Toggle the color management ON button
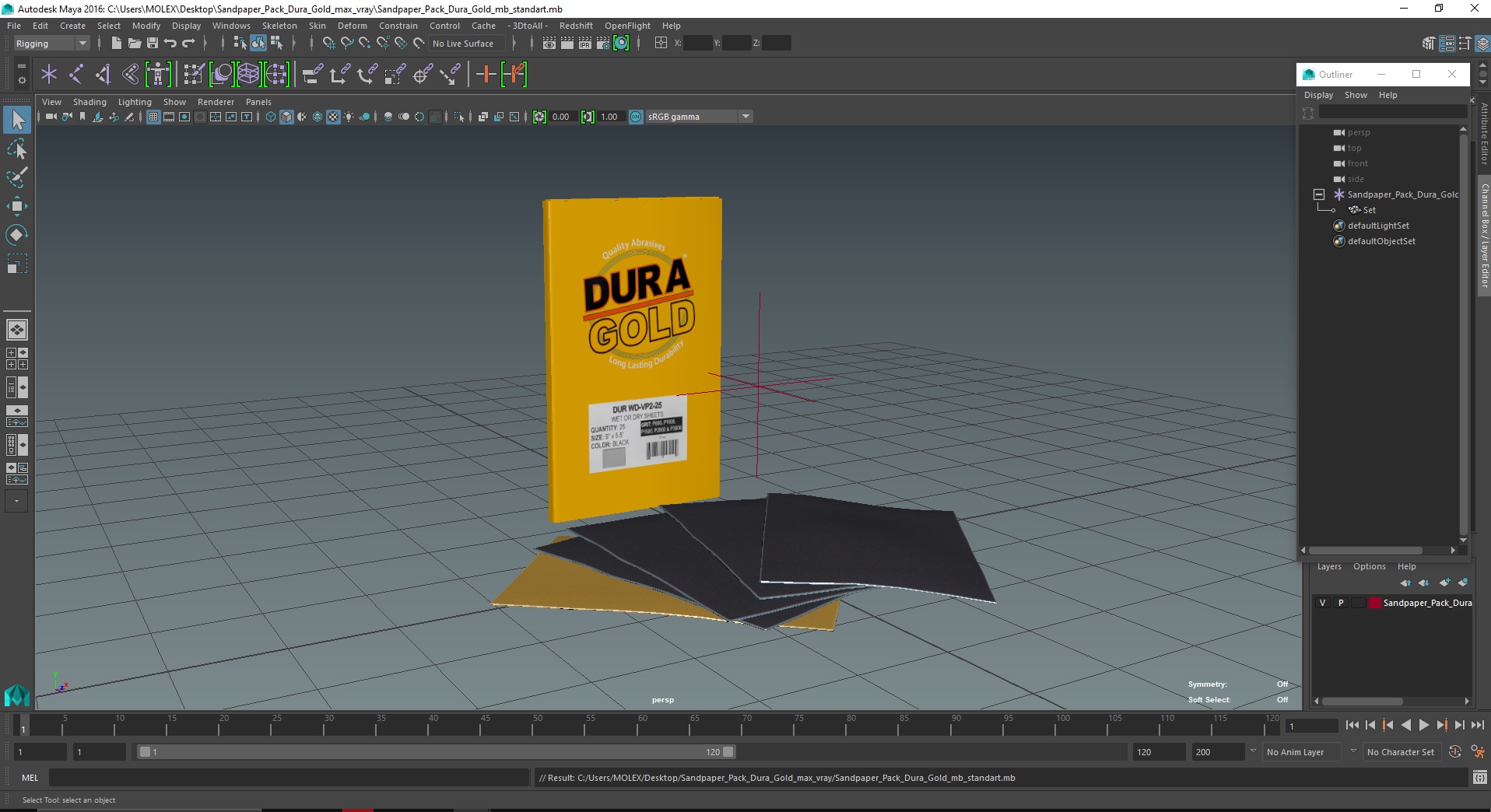This screenshot has width=1491, height=812. click(636, 117)
